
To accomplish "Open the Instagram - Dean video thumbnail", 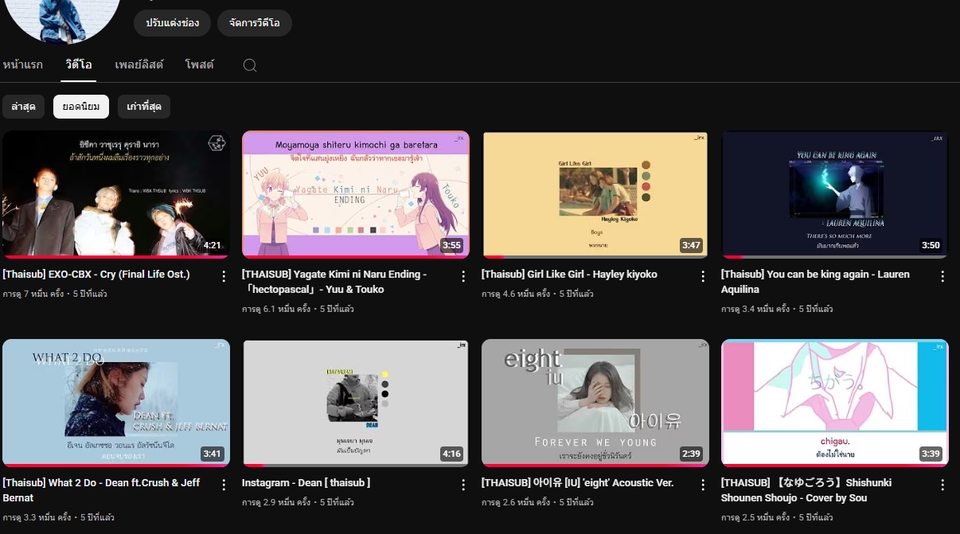I will [x=356, y=402].
